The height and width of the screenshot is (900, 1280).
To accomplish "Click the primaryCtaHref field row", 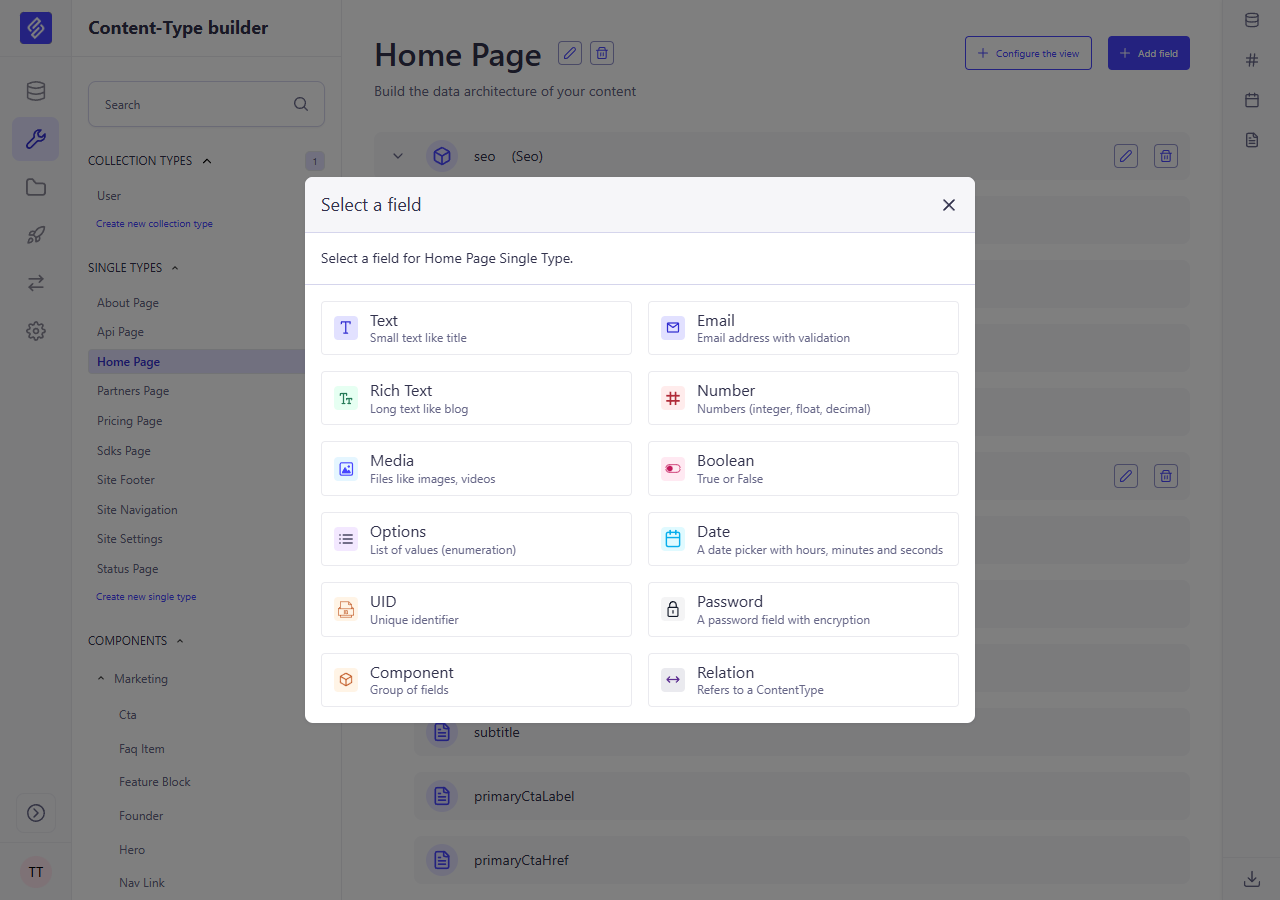I will [x=801, y=860].
